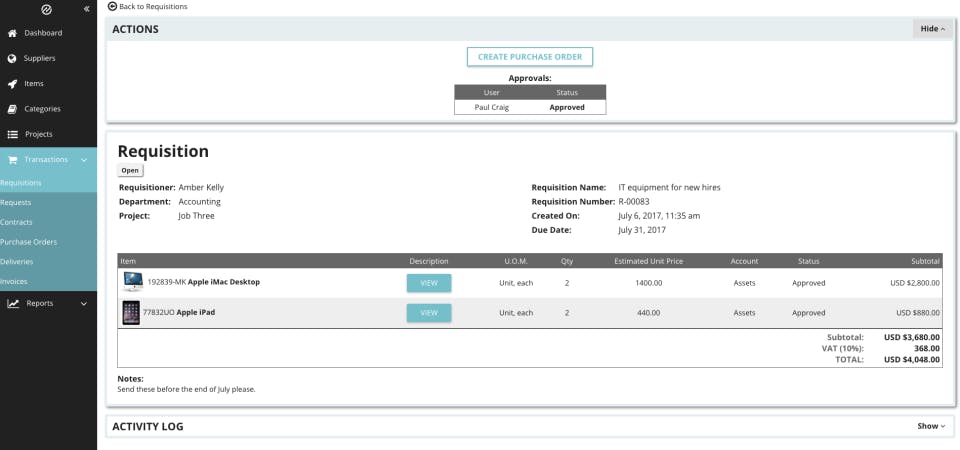The height and width of the screenshot is (450, 960).
Task: Click the Open status badge
Action: click(x=130, y=171)
